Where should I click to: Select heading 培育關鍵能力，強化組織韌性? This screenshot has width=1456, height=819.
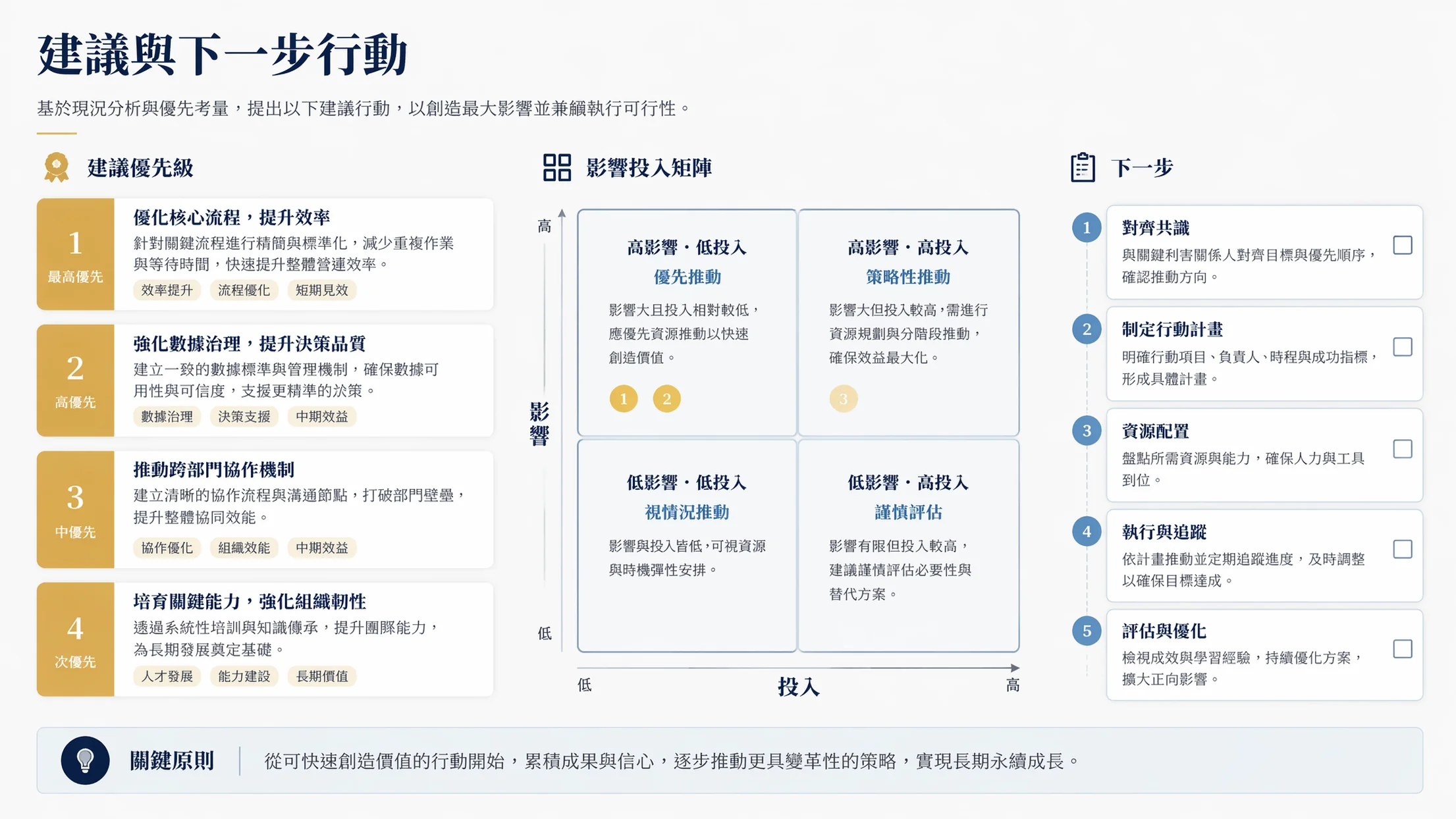(250, 601)
